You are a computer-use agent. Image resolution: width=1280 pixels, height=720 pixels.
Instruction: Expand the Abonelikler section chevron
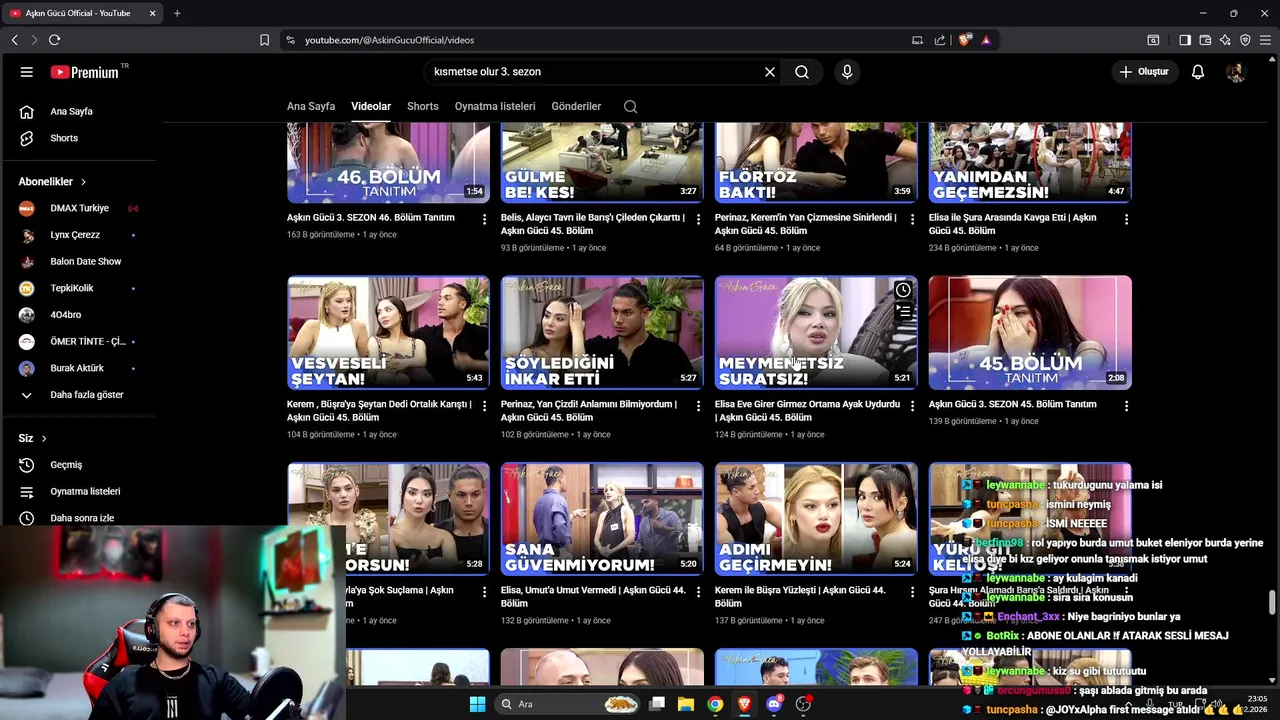(83, 182)
